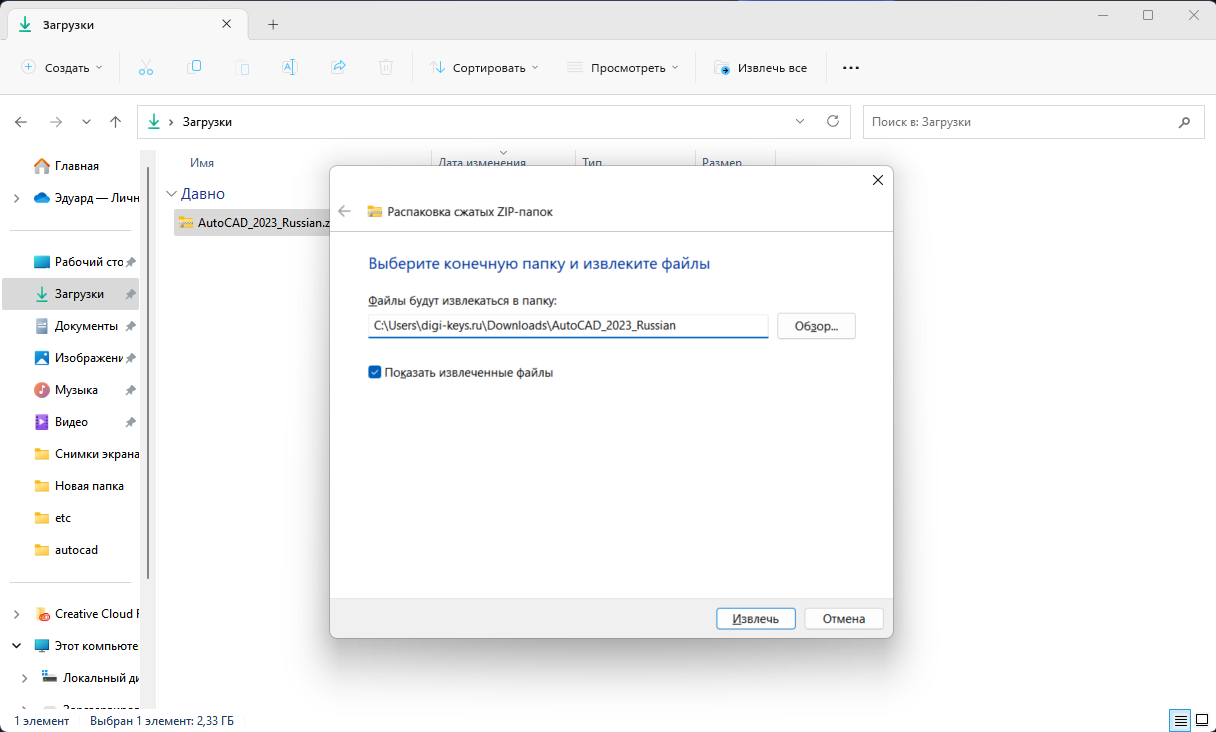Image resolution: width=1216 pixels, height=732 pixels.
Task: Click the Cut scissors icon in toolbar
Action: tap(146, 67)
